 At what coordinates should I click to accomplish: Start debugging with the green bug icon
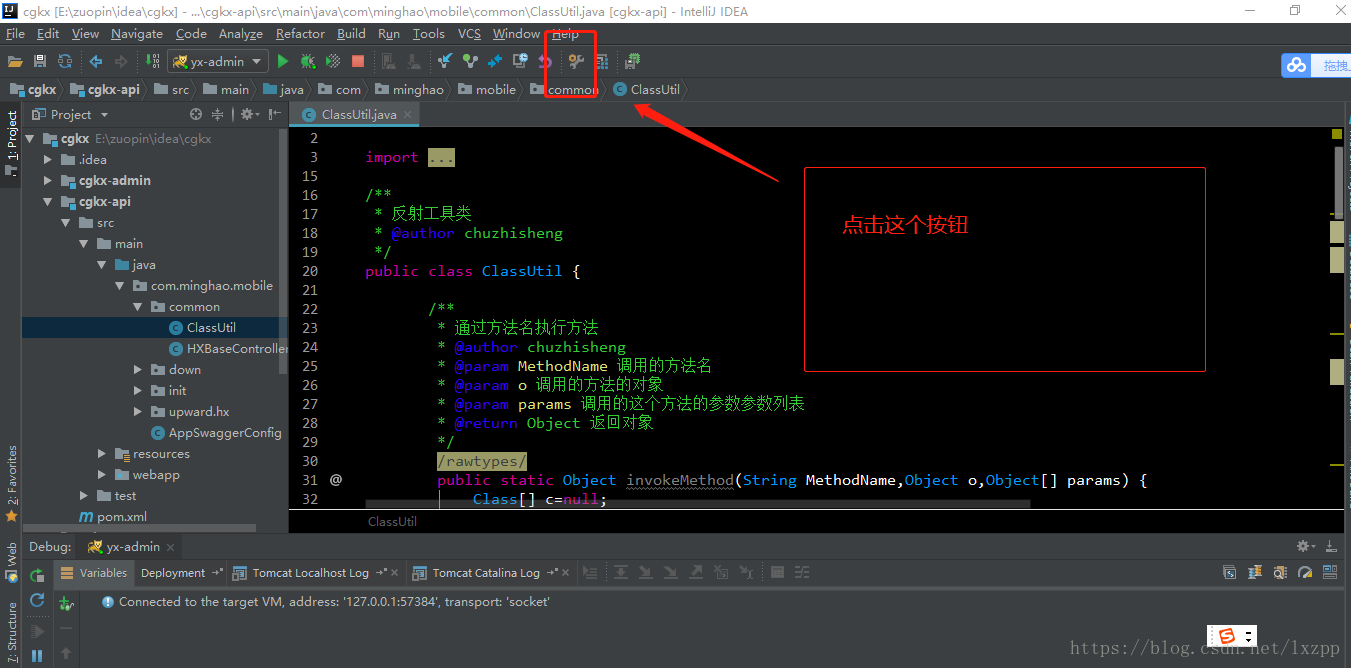tap(308, 61)
